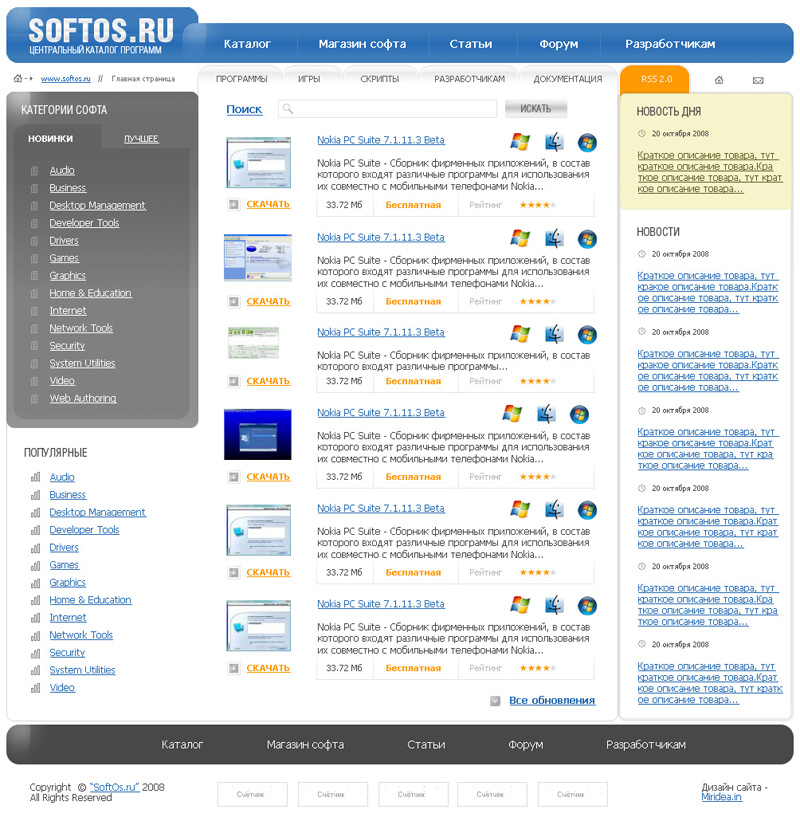The height and width of the screenshot is (829, 800).
Task: Click the document icon beside Security category
Action: (34, 346)
